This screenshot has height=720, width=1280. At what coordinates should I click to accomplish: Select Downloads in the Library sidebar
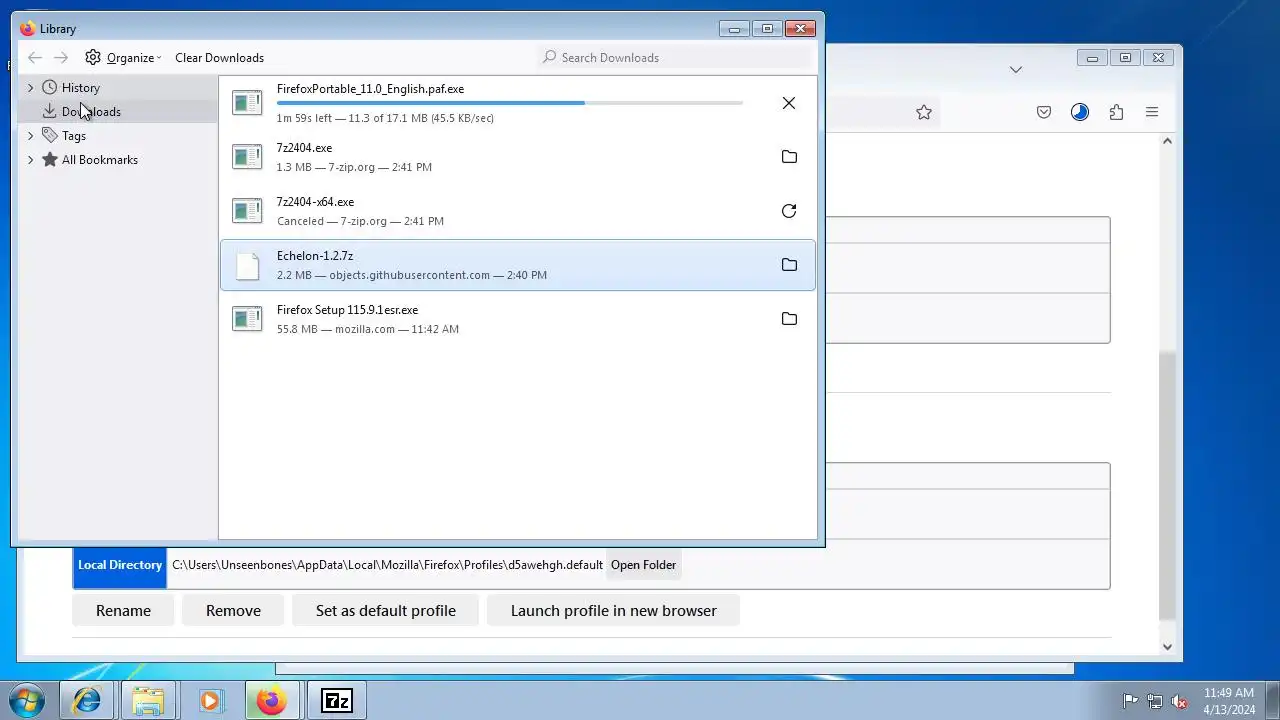[x=91, y=112]
